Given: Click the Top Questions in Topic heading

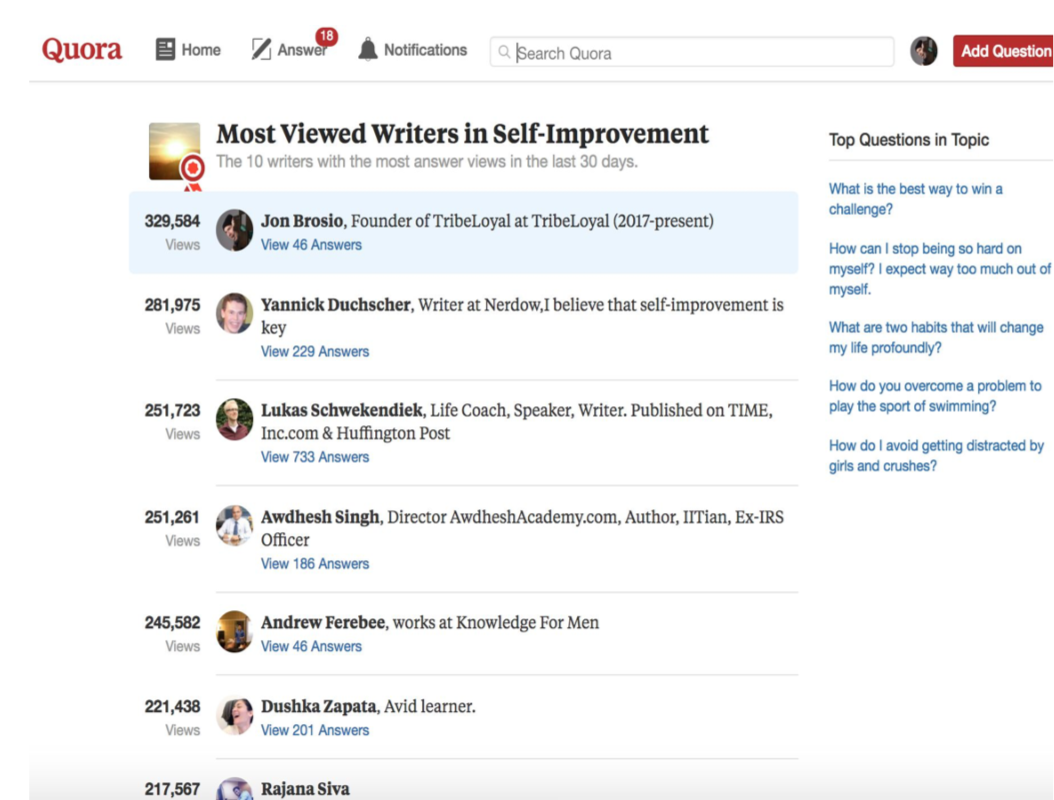Looking at the screenshot, I should point(909,140).
